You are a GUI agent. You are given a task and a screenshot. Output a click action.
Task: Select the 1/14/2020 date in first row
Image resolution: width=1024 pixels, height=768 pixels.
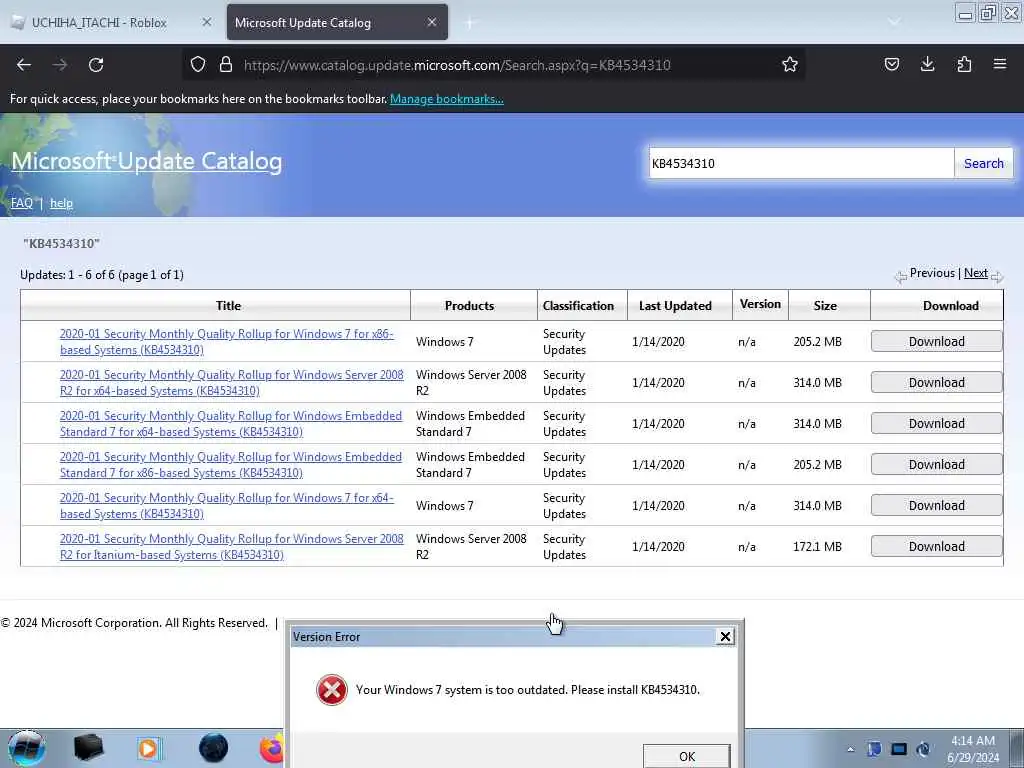tap(658, 342)
